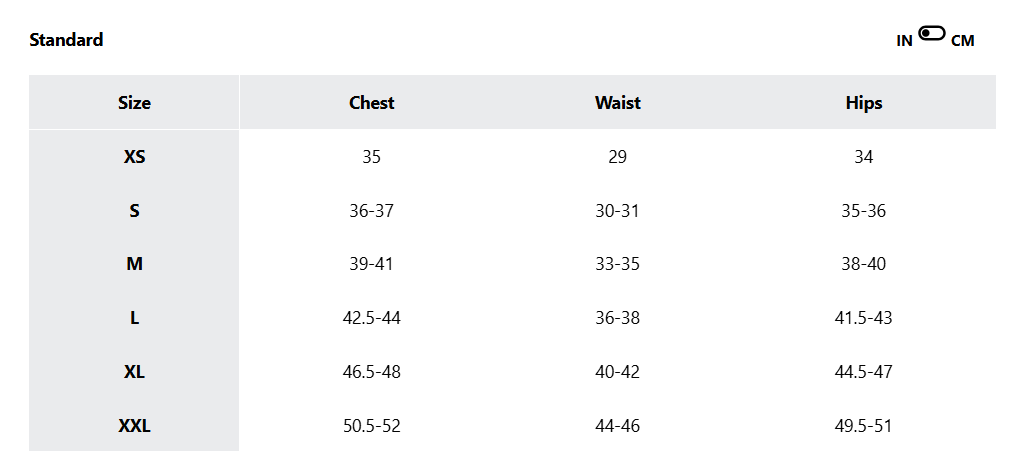Click hips value 35-36
Screen dimensions: 1025x475
864,210
